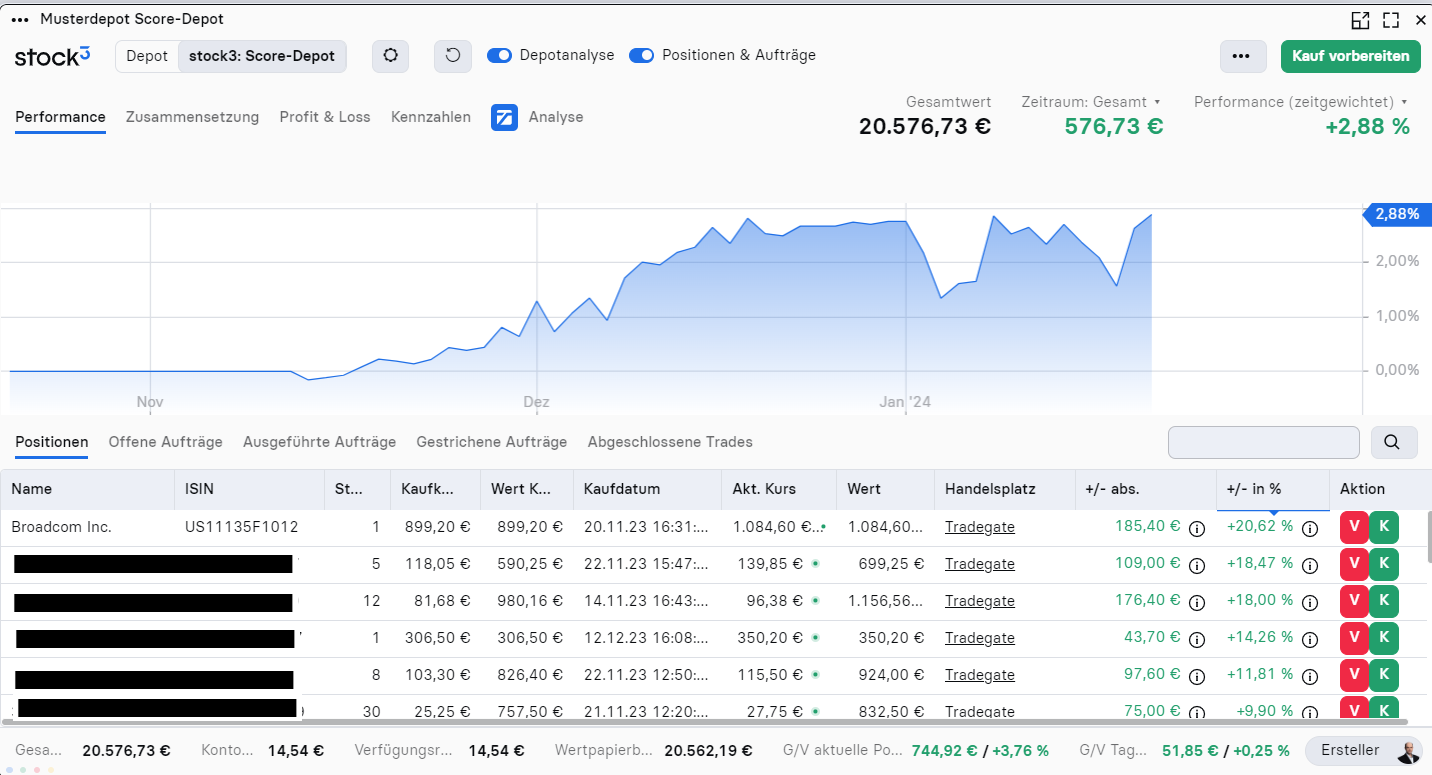Toggle the Depotanalyse switch
This screenshot has height=775, width=1432.
coord(499,56)
